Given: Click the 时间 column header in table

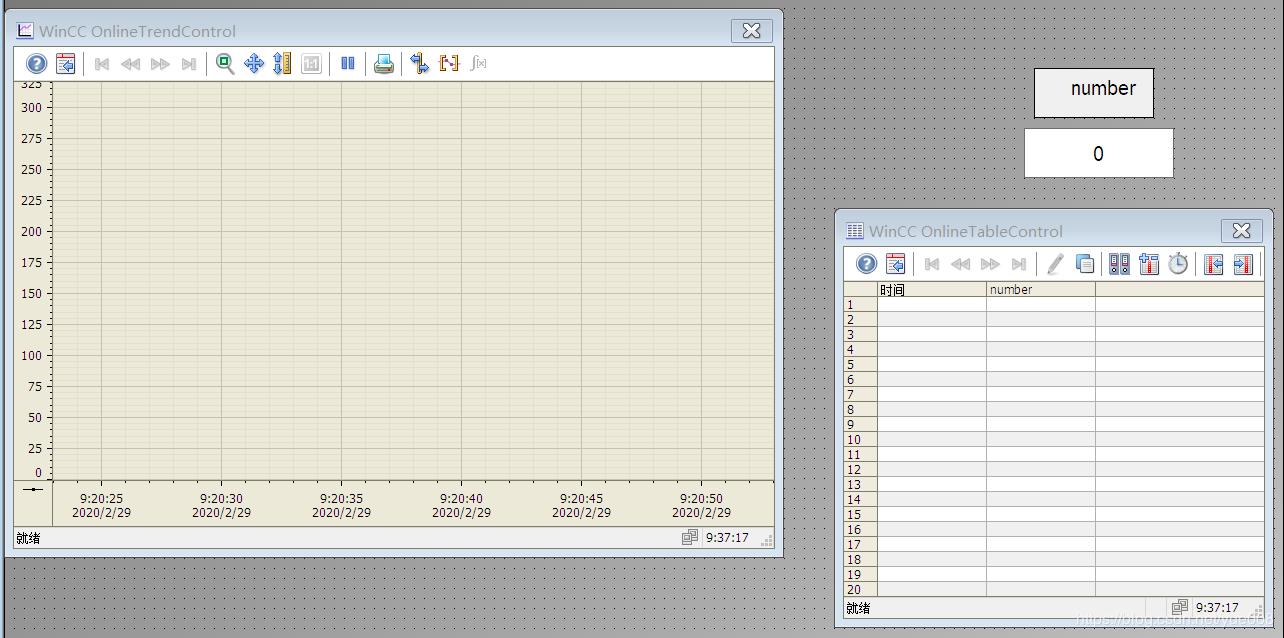Looking at the screenshot, I should point(932,290).
